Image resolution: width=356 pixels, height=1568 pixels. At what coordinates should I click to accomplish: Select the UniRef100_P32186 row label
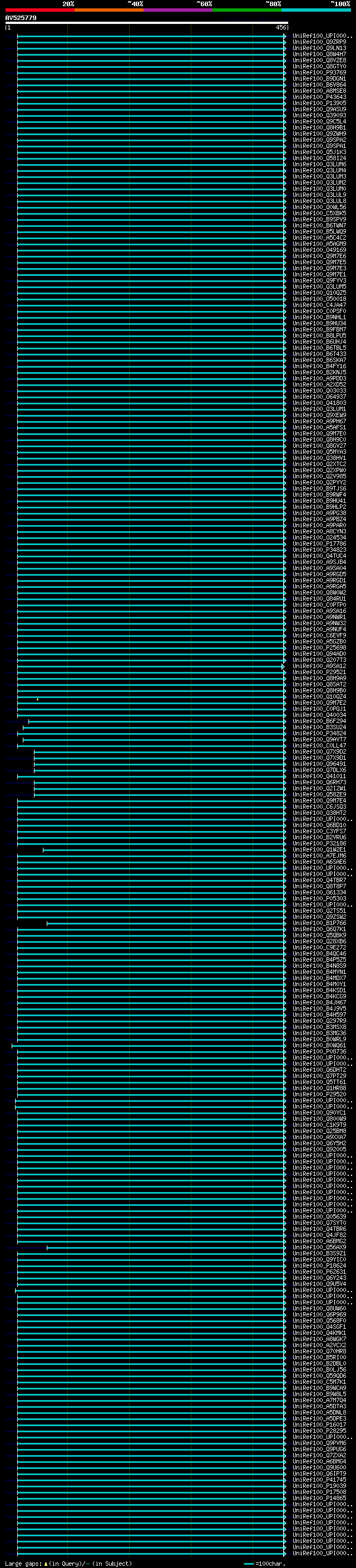(x=319, y=843)
